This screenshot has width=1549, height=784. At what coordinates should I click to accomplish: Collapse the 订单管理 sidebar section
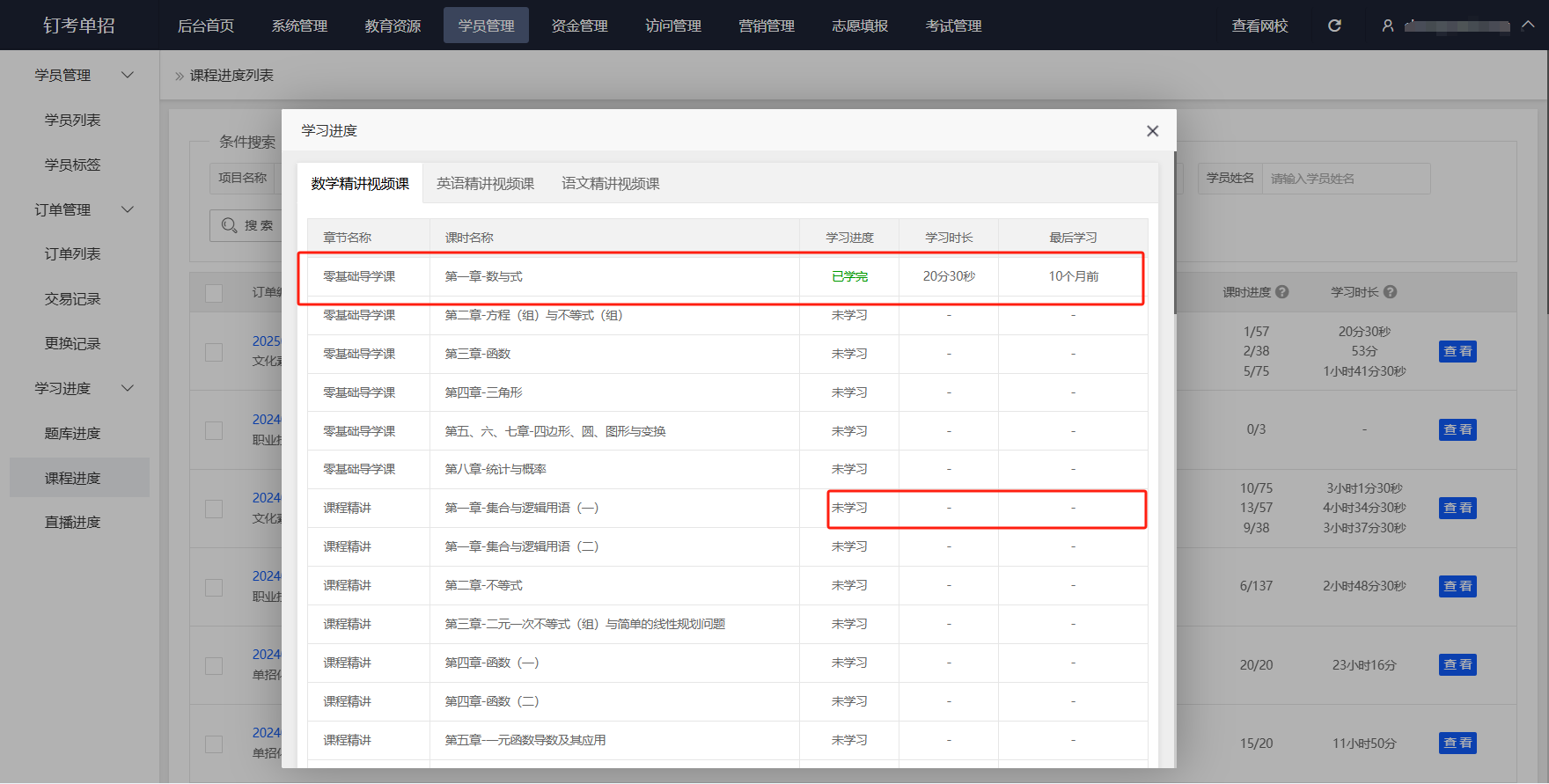point(128,209)
